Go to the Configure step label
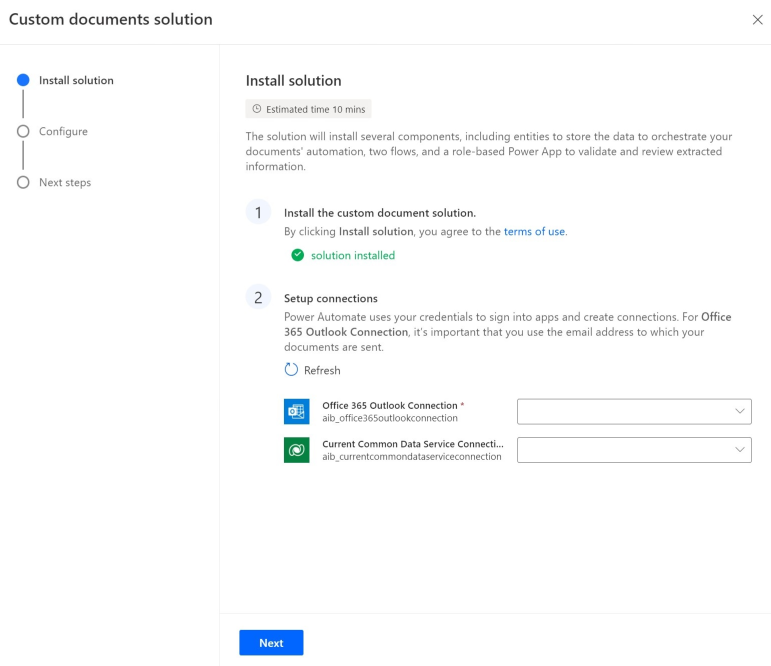Screen dimensions: 771x666 pyautogui.click(x=63, y=131)
